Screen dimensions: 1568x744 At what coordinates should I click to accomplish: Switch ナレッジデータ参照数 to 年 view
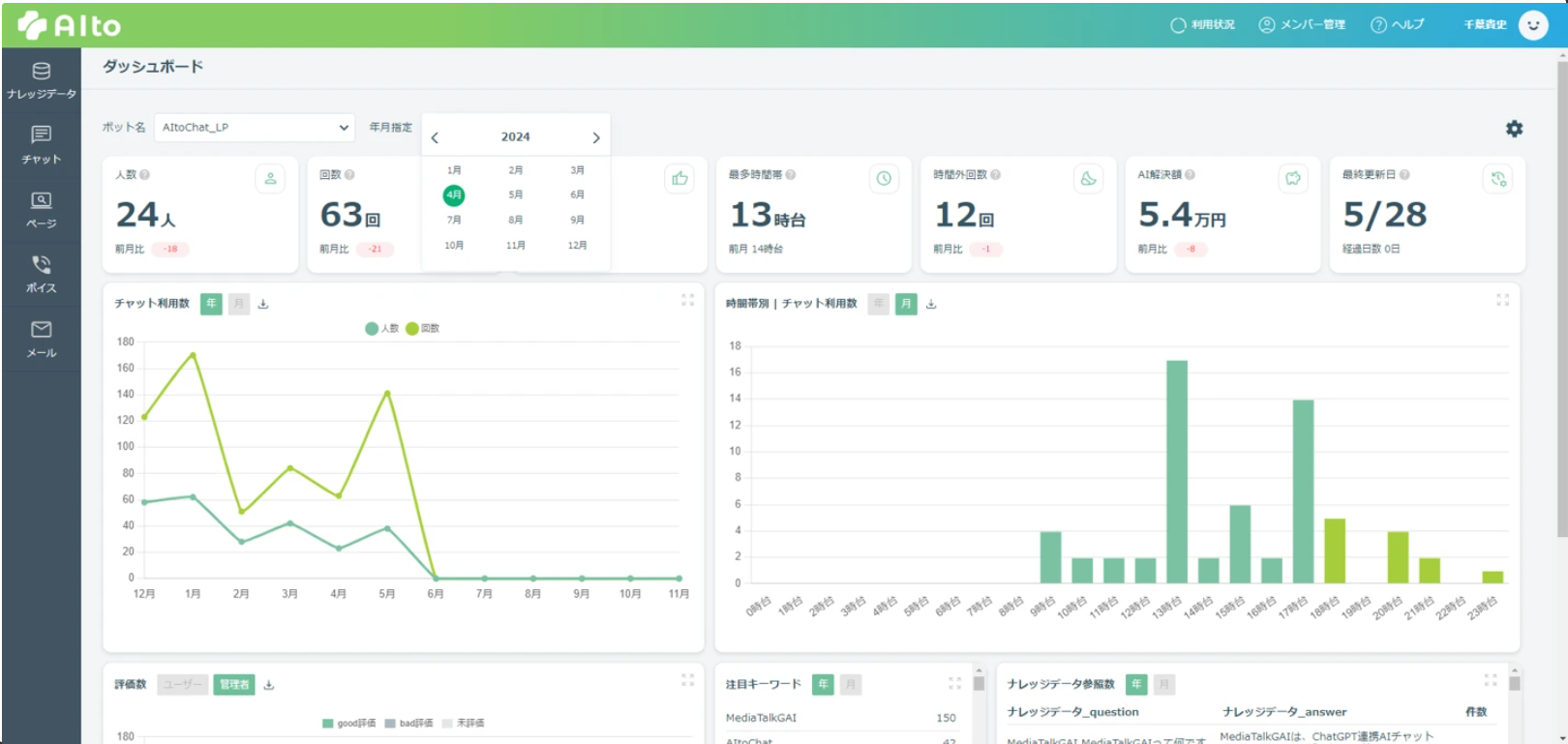[1136, 685]
